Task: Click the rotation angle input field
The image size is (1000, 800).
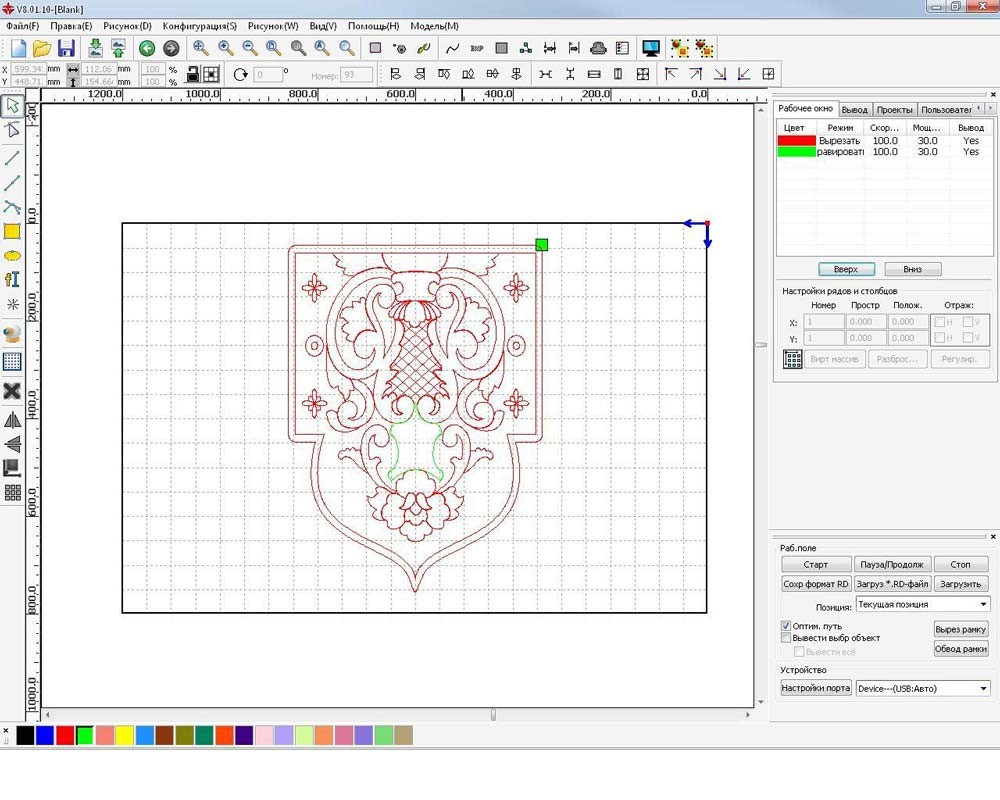Action: 267,75
